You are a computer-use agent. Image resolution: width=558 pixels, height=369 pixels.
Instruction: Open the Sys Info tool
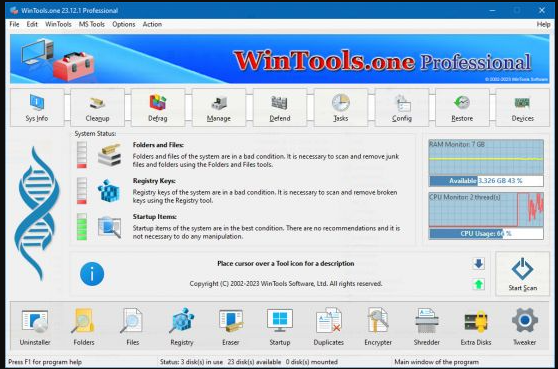tap(37, 107)
